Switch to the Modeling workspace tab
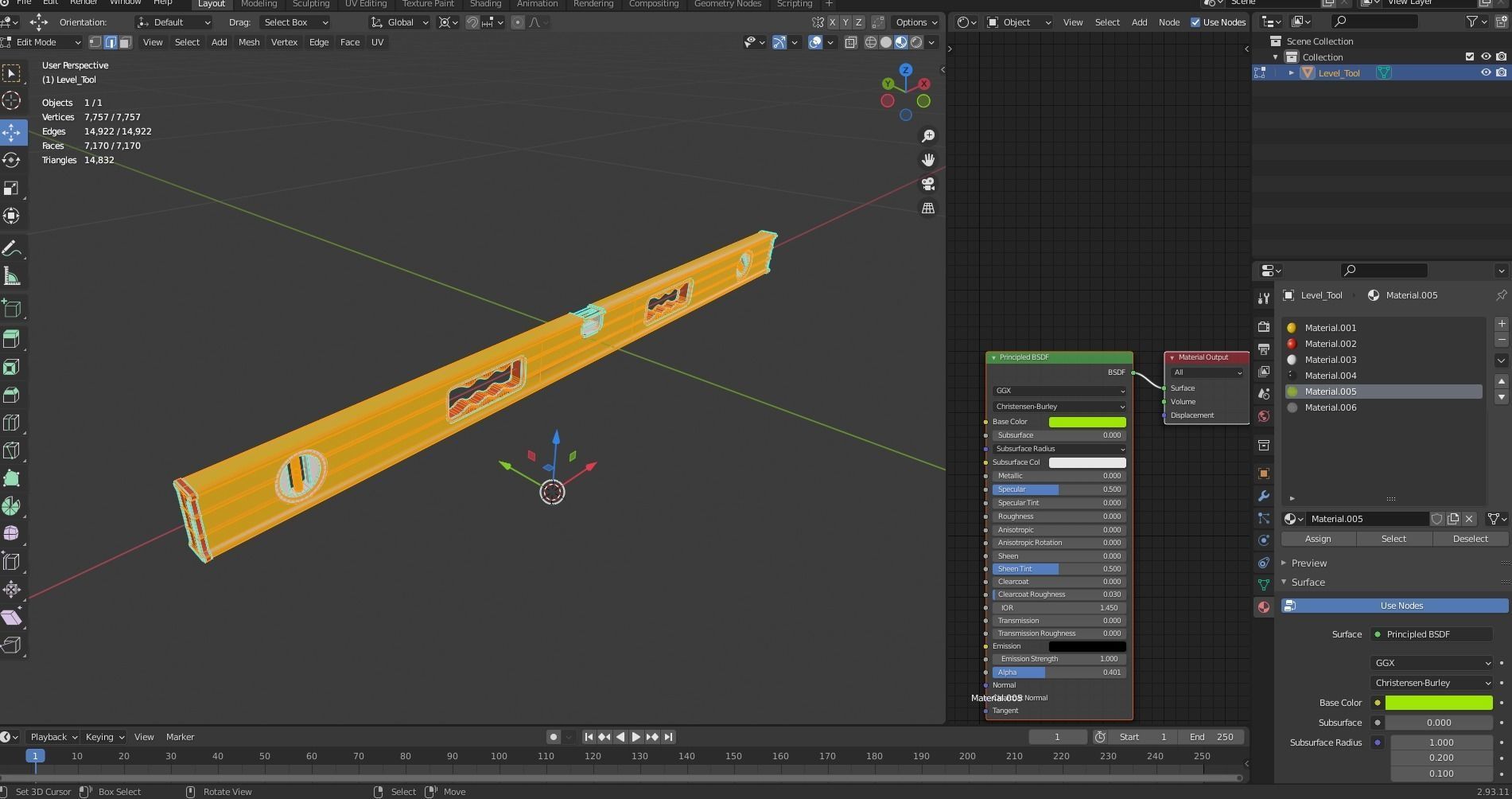 [258, 4]
